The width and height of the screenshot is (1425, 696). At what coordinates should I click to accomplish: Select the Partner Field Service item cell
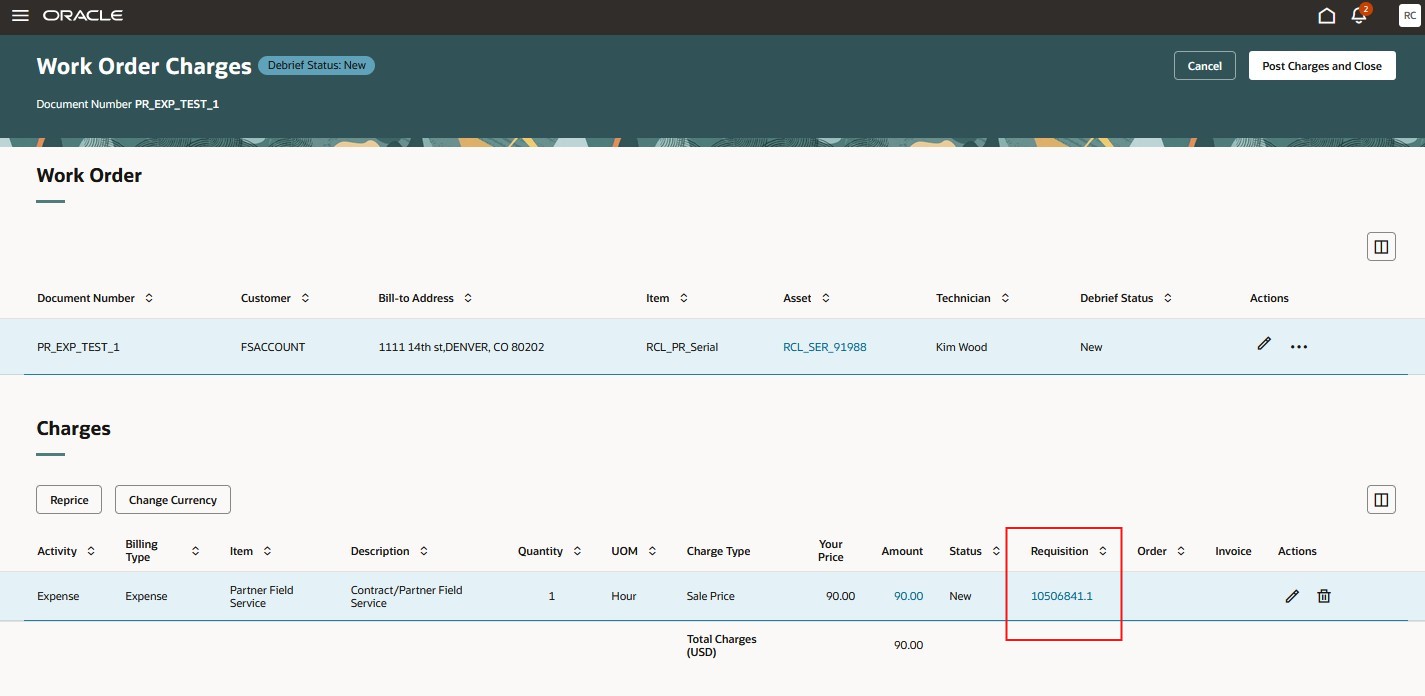coord(262,596)
